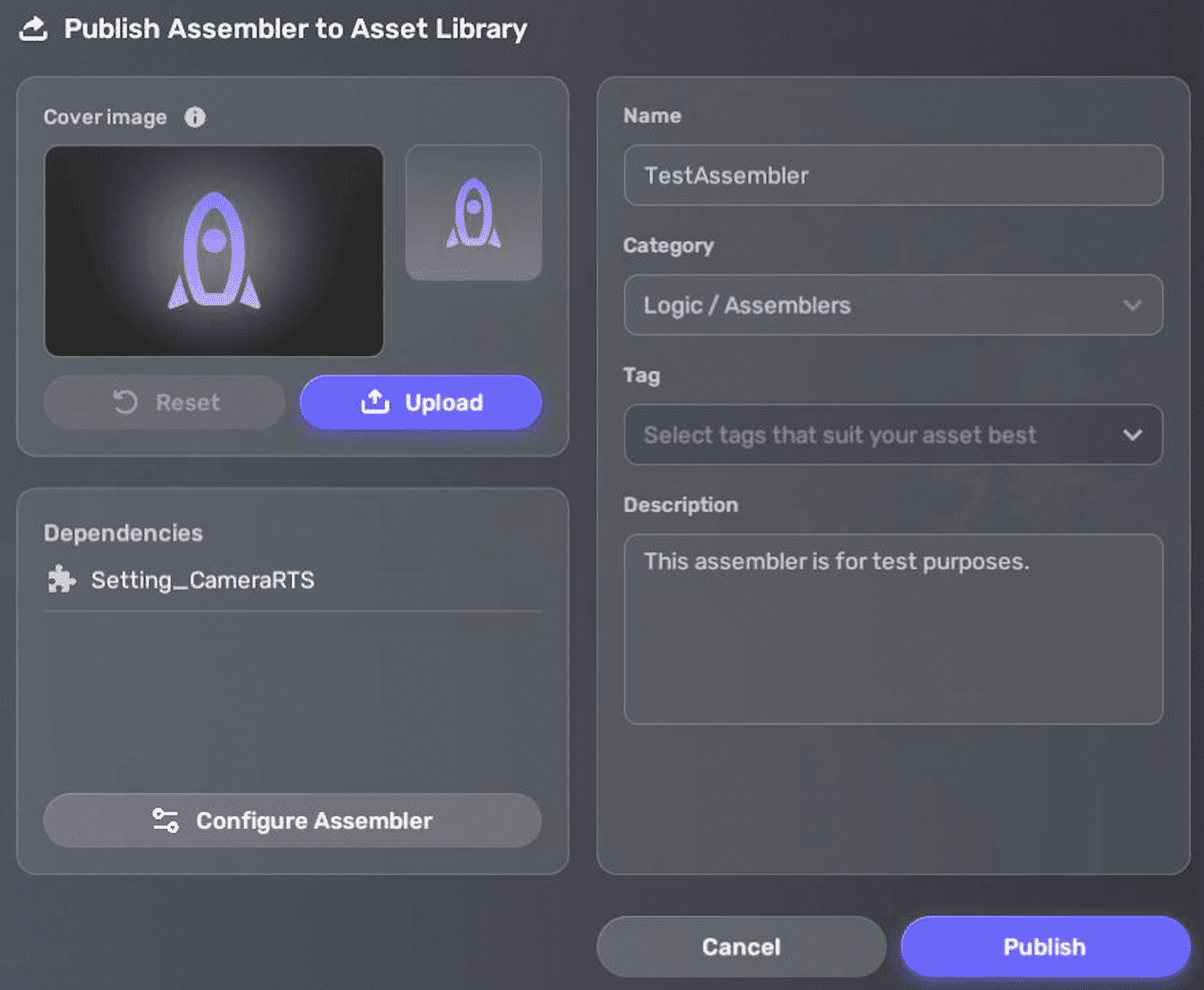
Task: Click the sliders icon on Configure Assembler
Action: (x=165, y=821)
